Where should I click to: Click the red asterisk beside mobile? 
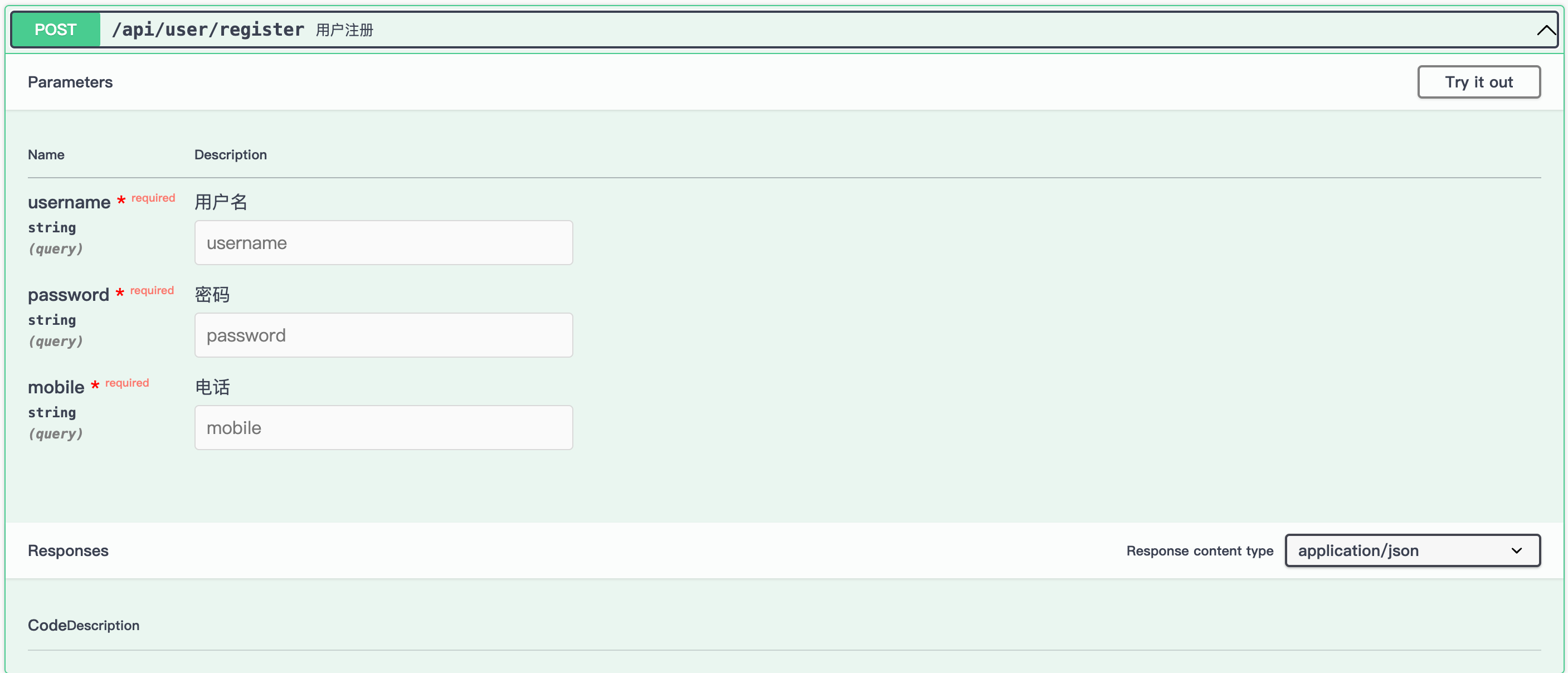click(x=95, y=384)
